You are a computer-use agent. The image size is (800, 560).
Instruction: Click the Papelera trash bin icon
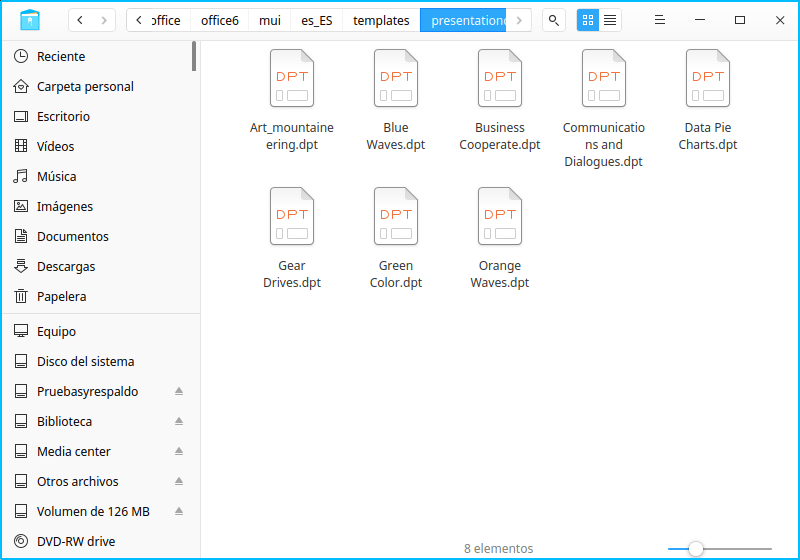click(21, 296)
